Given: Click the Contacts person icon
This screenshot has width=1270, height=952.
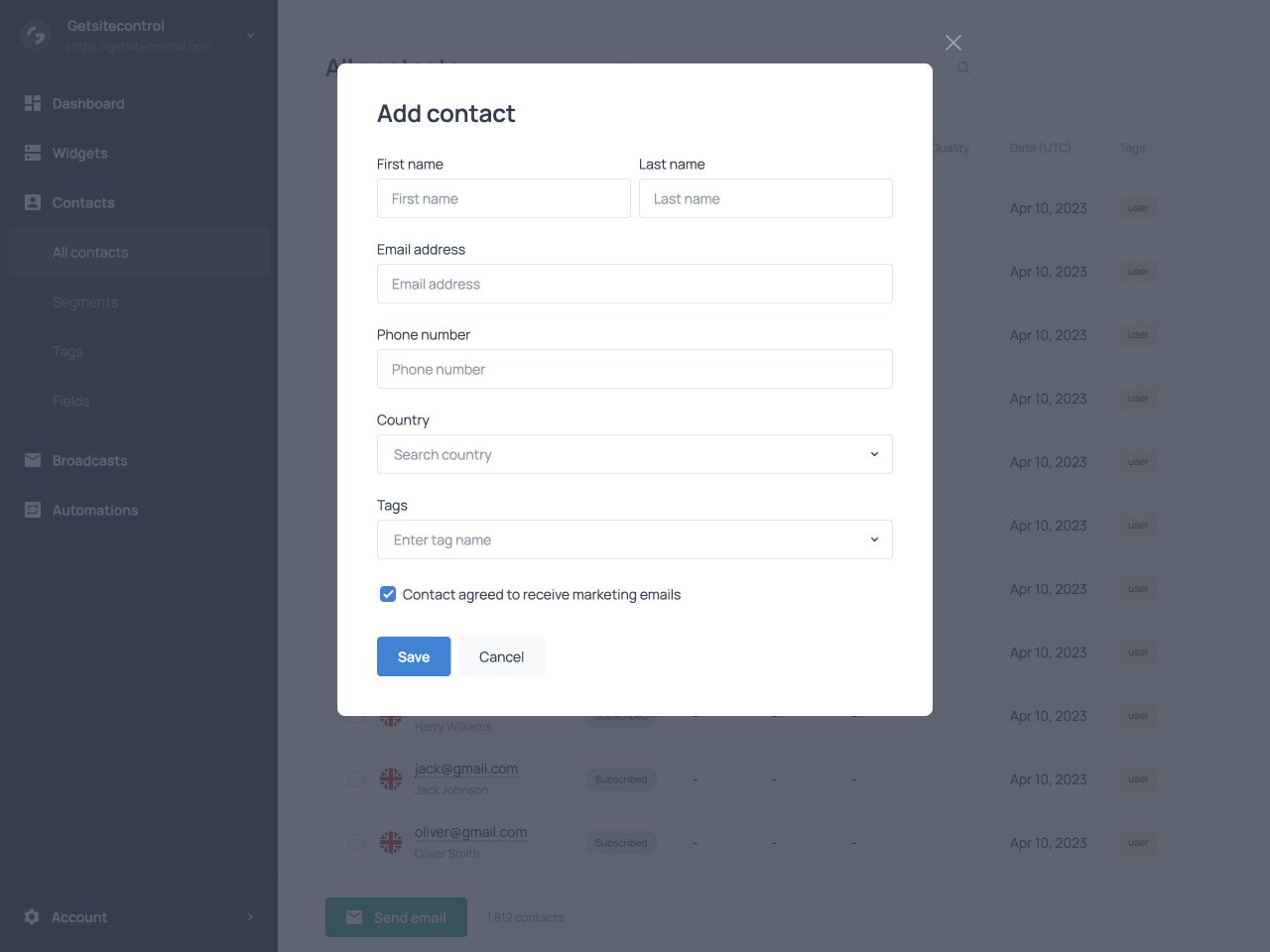Looking at the screenshot, I should pyautogui.click(x=33, y=202).
